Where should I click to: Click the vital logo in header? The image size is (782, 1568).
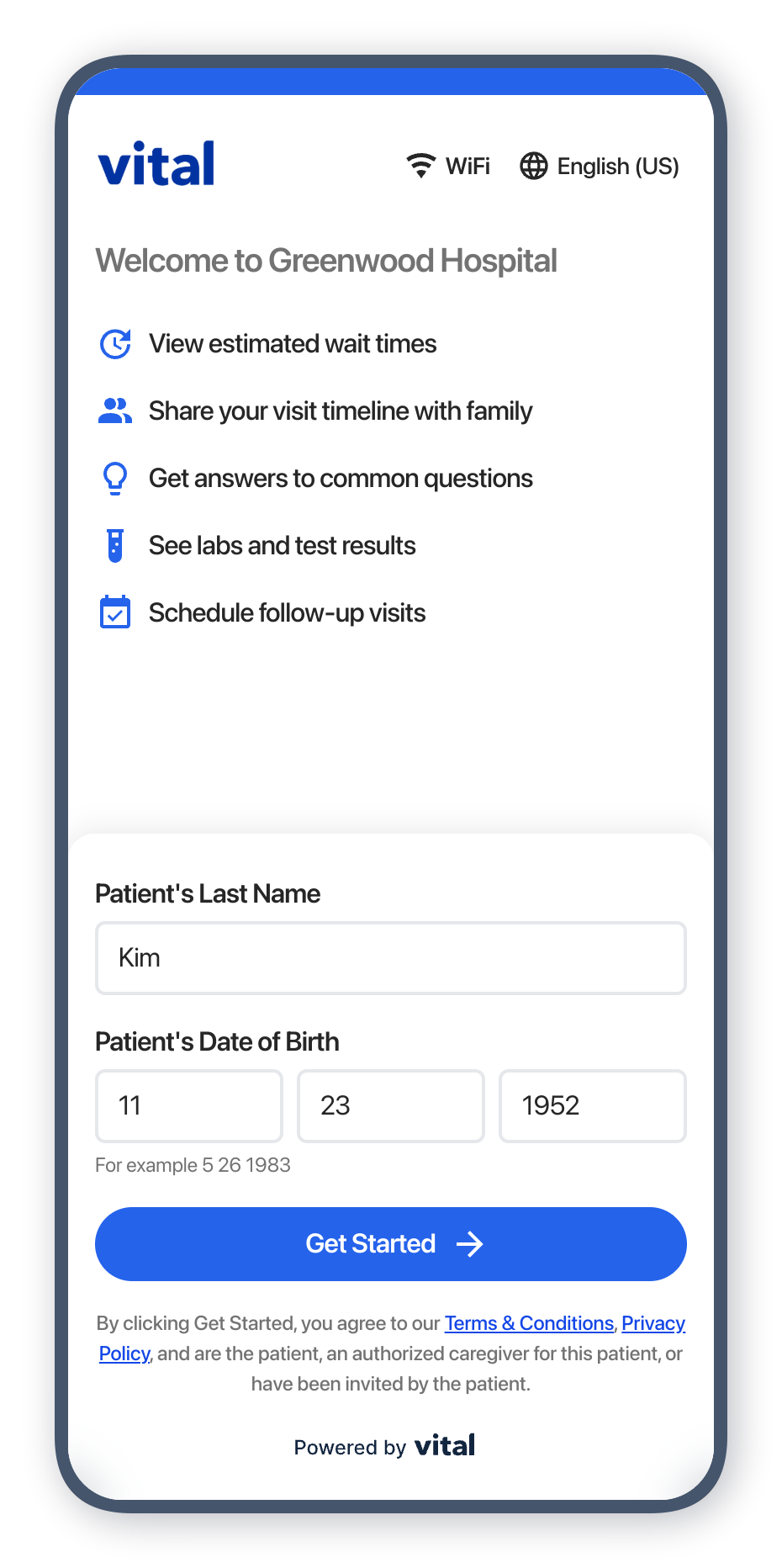click(x=156, y=163)
